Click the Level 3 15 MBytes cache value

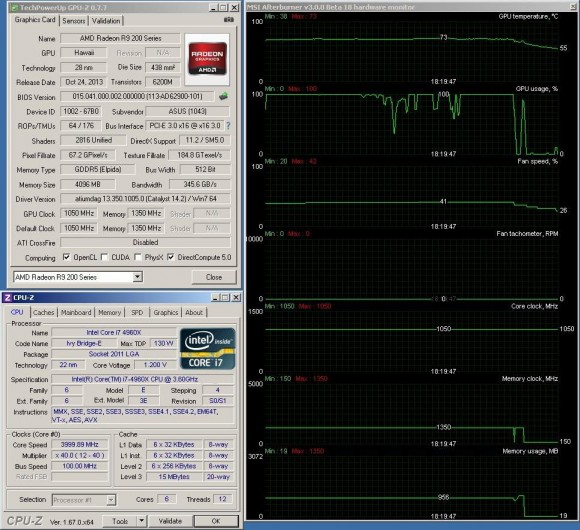point(174,477)
